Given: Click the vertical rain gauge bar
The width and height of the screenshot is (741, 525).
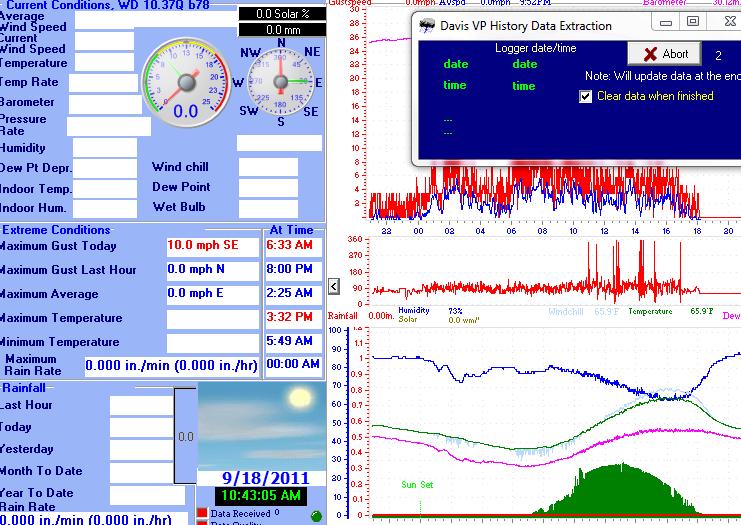Looking at the screenshot, I should (185, 436).
